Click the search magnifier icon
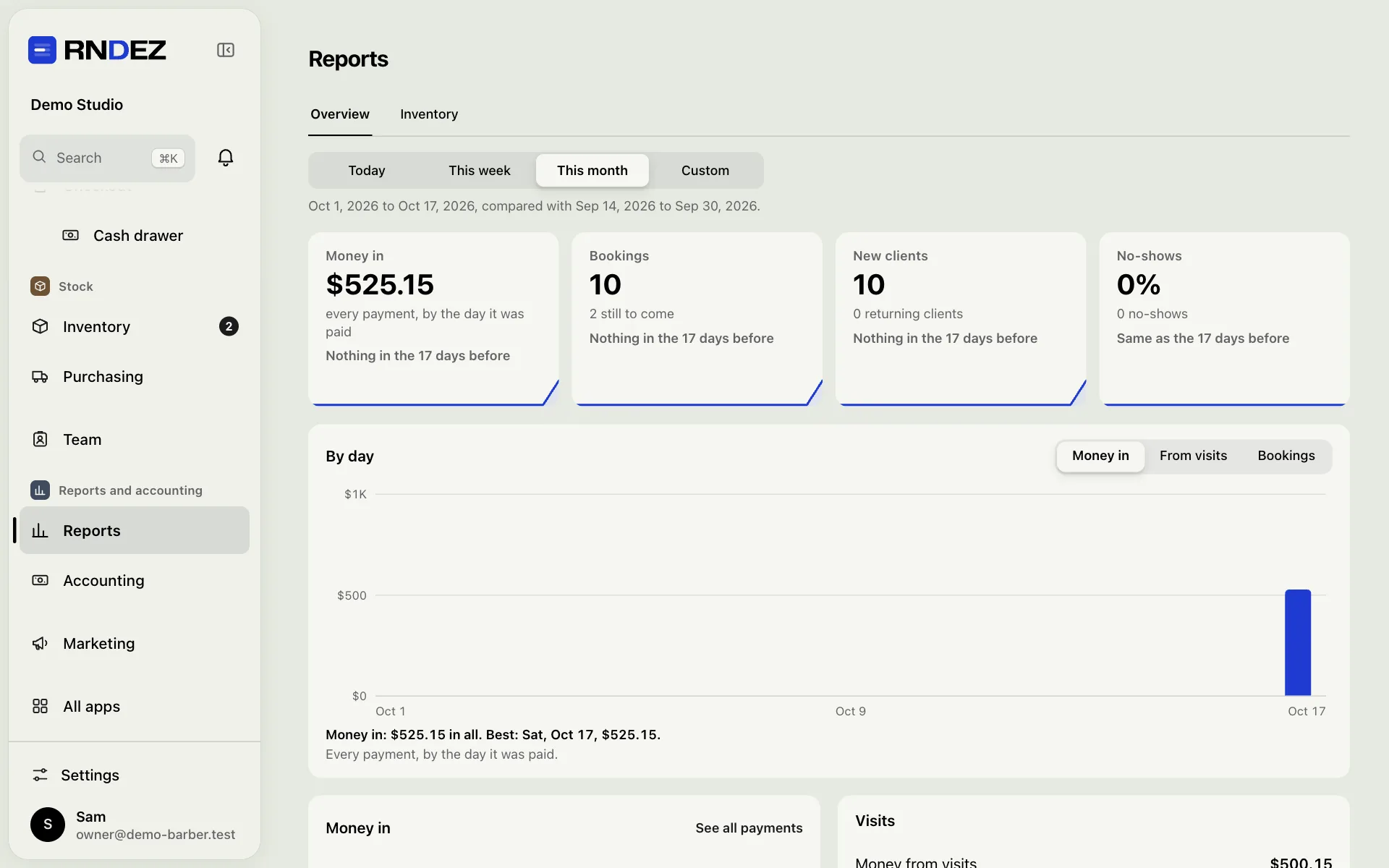Screen dimensions: 1389x868 click(39, 157)
